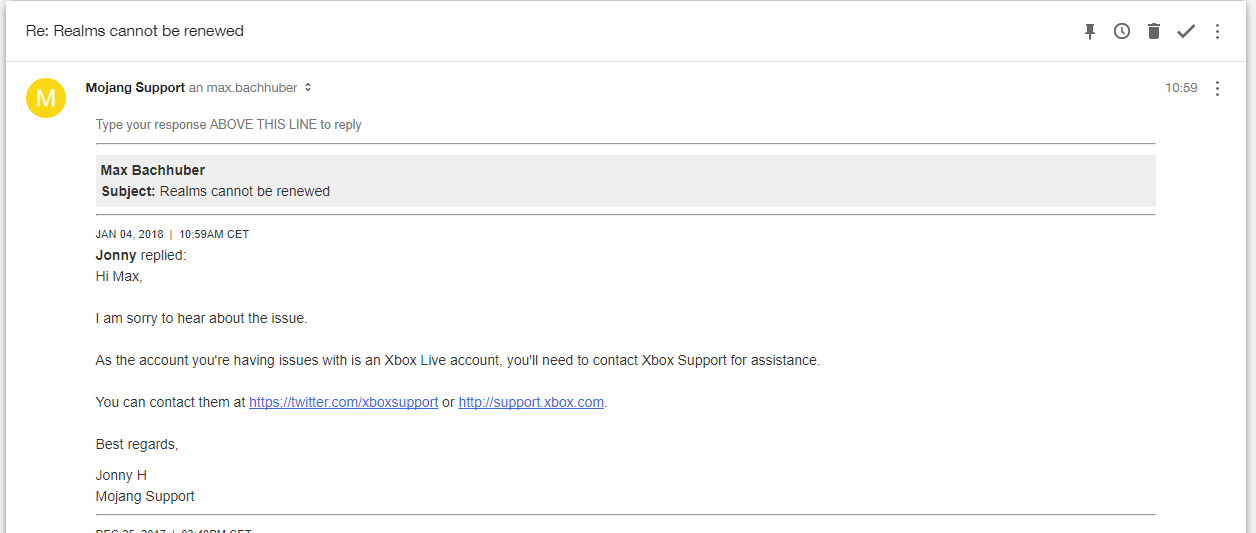Screen dimensions: 1256x533
Task: Snooze the email with the clock icon
Action: click(1122, 31)
